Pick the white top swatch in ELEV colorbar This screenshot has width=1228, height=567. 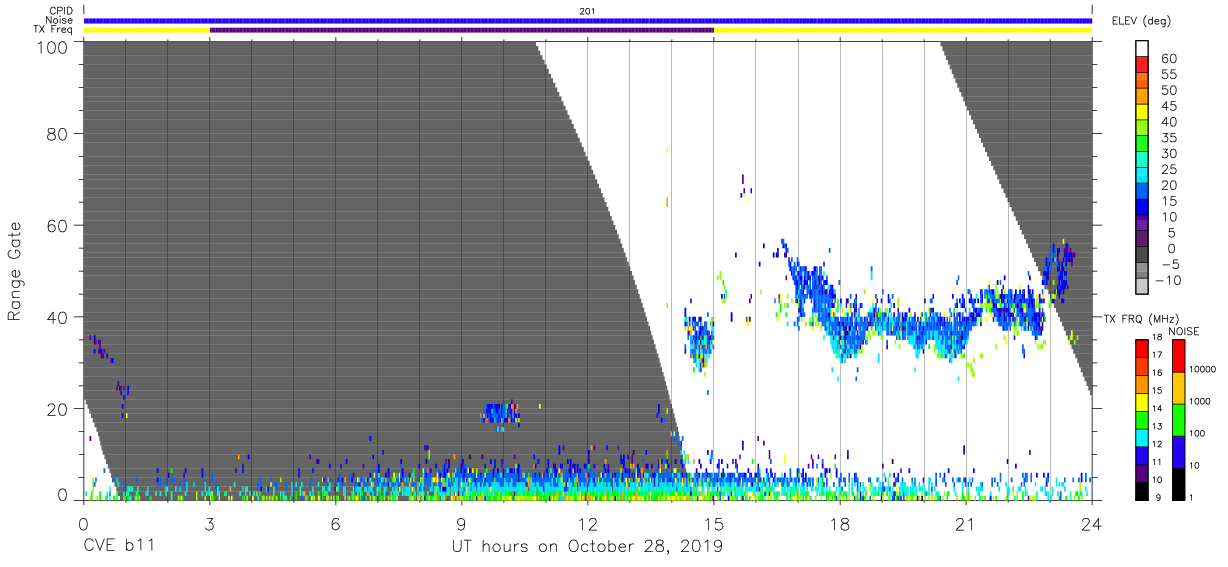coord(1141,49)
